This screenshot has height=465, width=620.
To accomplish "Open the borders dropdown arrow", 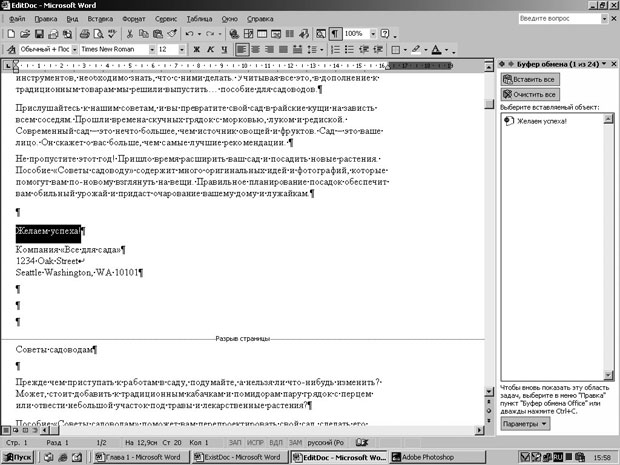I will point(405,49).
